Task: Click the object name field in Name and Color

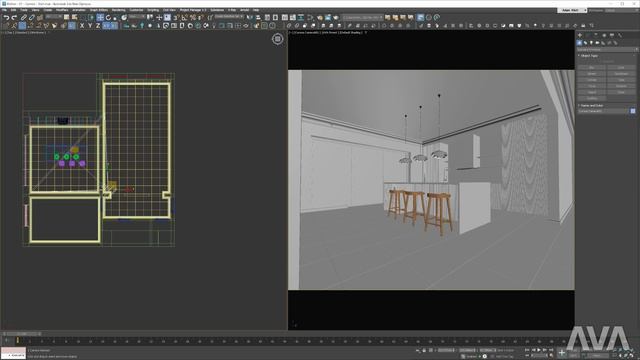Action: pyautogui.click(x=603, y=111)
